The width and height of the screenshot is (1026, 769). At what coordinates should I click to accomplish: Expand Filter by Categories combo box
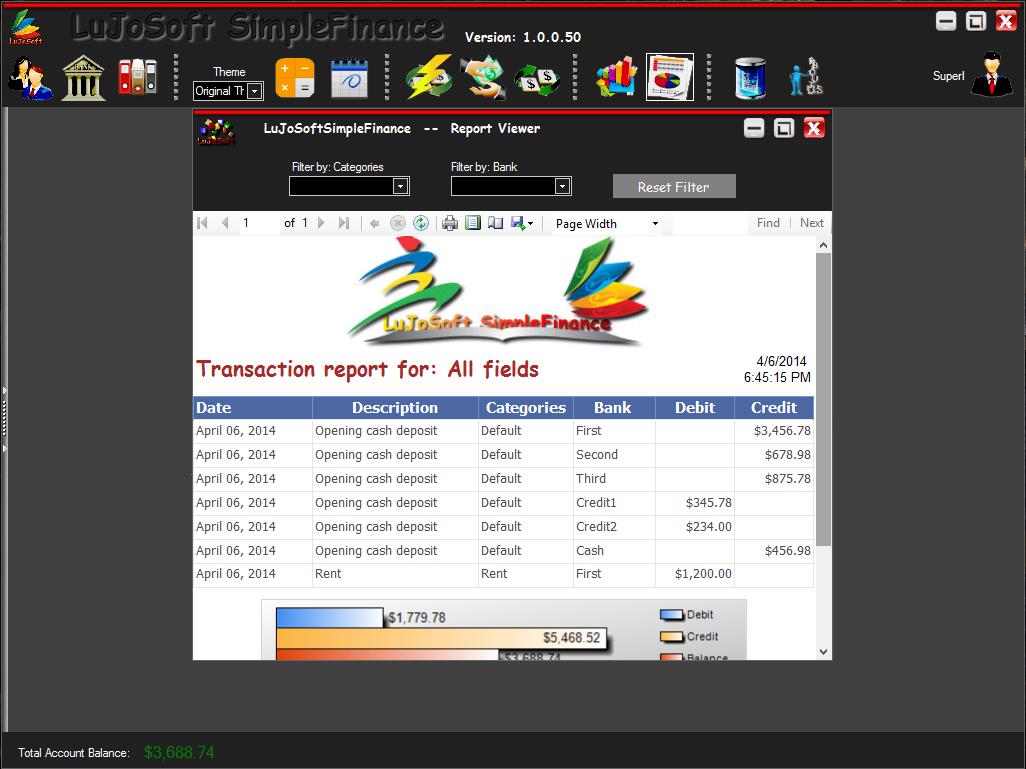pyautogui.click(x=400, y=187)
